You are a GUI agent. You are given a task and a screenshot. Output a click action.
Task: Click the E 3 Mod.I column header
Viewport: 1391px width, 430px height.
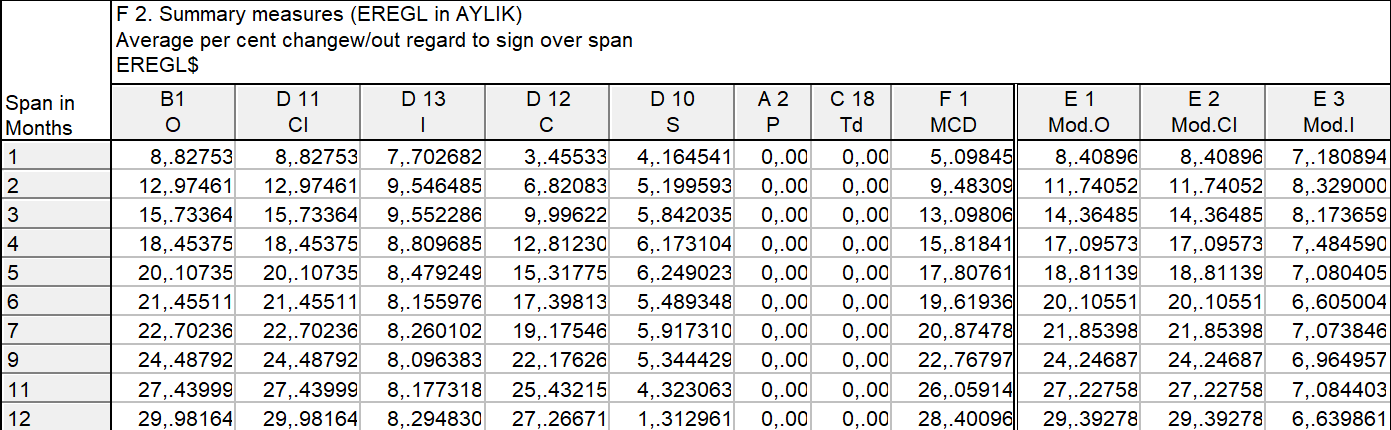click(1328, 112)
